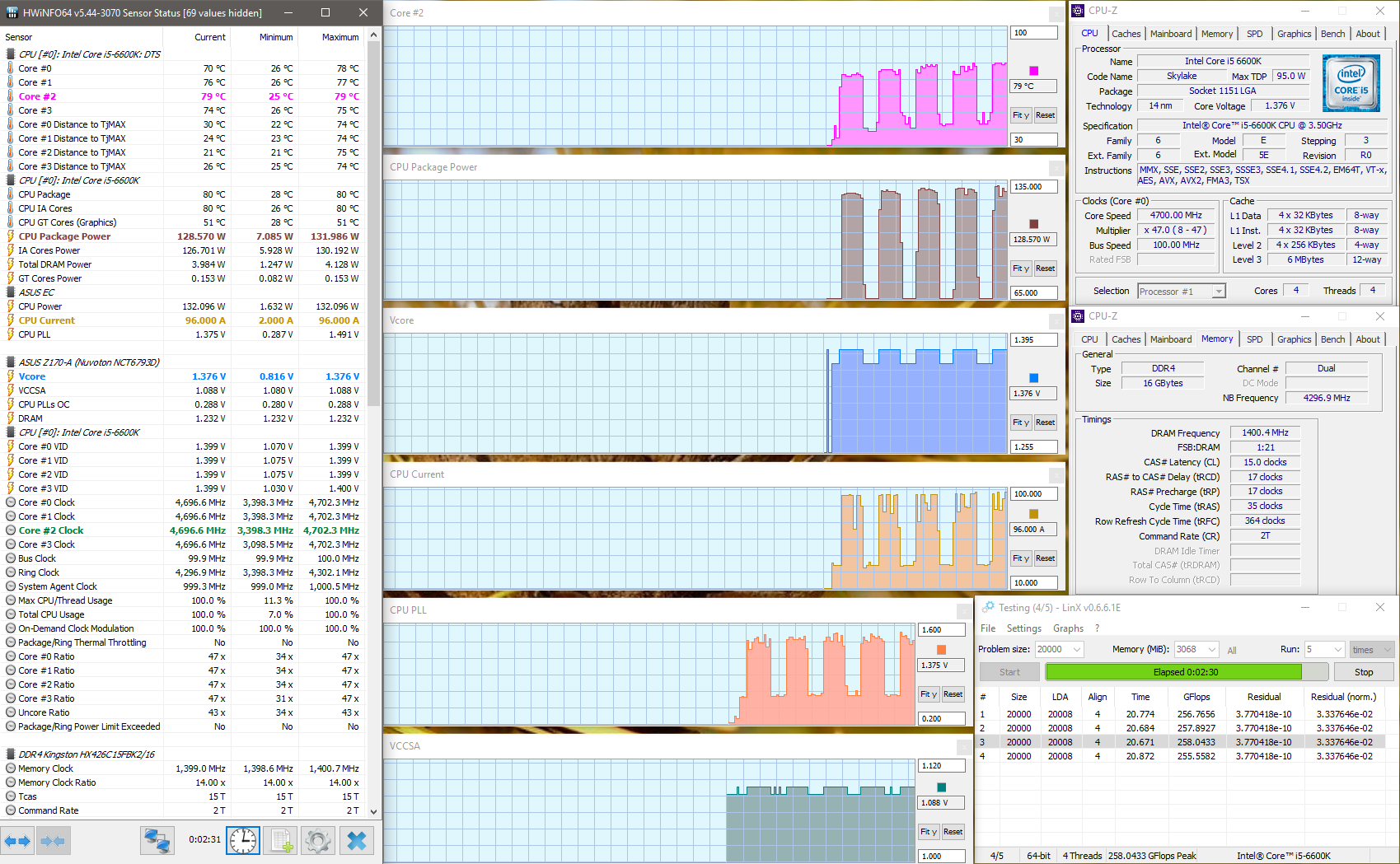Screen dimensions: 1400x864
Task: Click the up arrow of the HWiNFO sensor scrollbar
Action: pos(374,35)
